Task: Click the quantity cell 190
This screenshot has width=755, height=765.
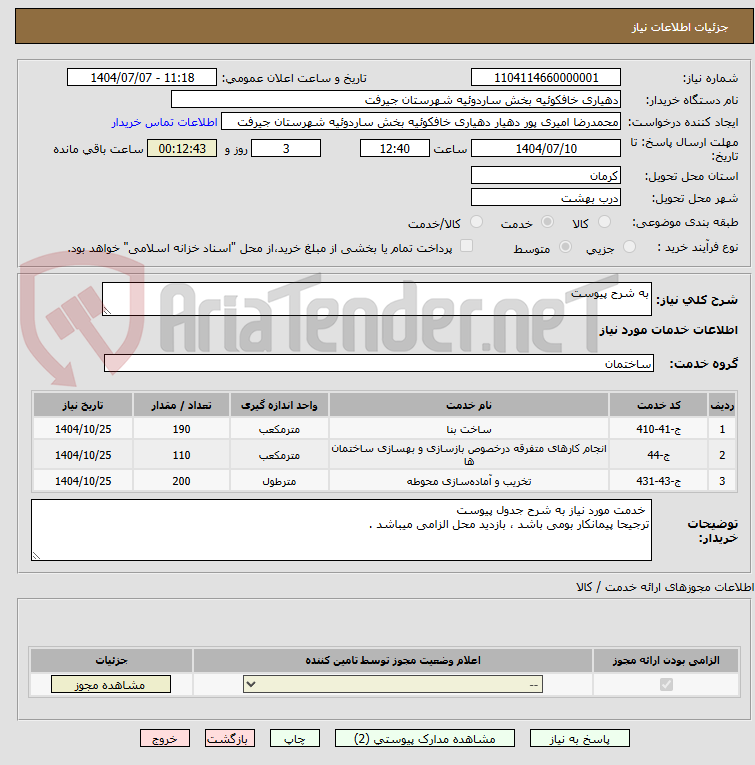Action: coord(181,429)
